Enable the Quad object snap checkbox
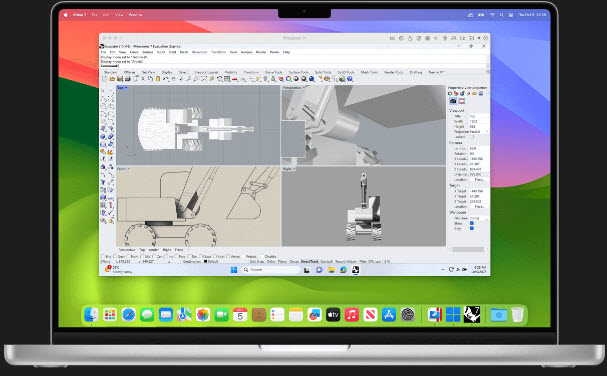Viewport: 607px width, 376px height. pos(201,256)
